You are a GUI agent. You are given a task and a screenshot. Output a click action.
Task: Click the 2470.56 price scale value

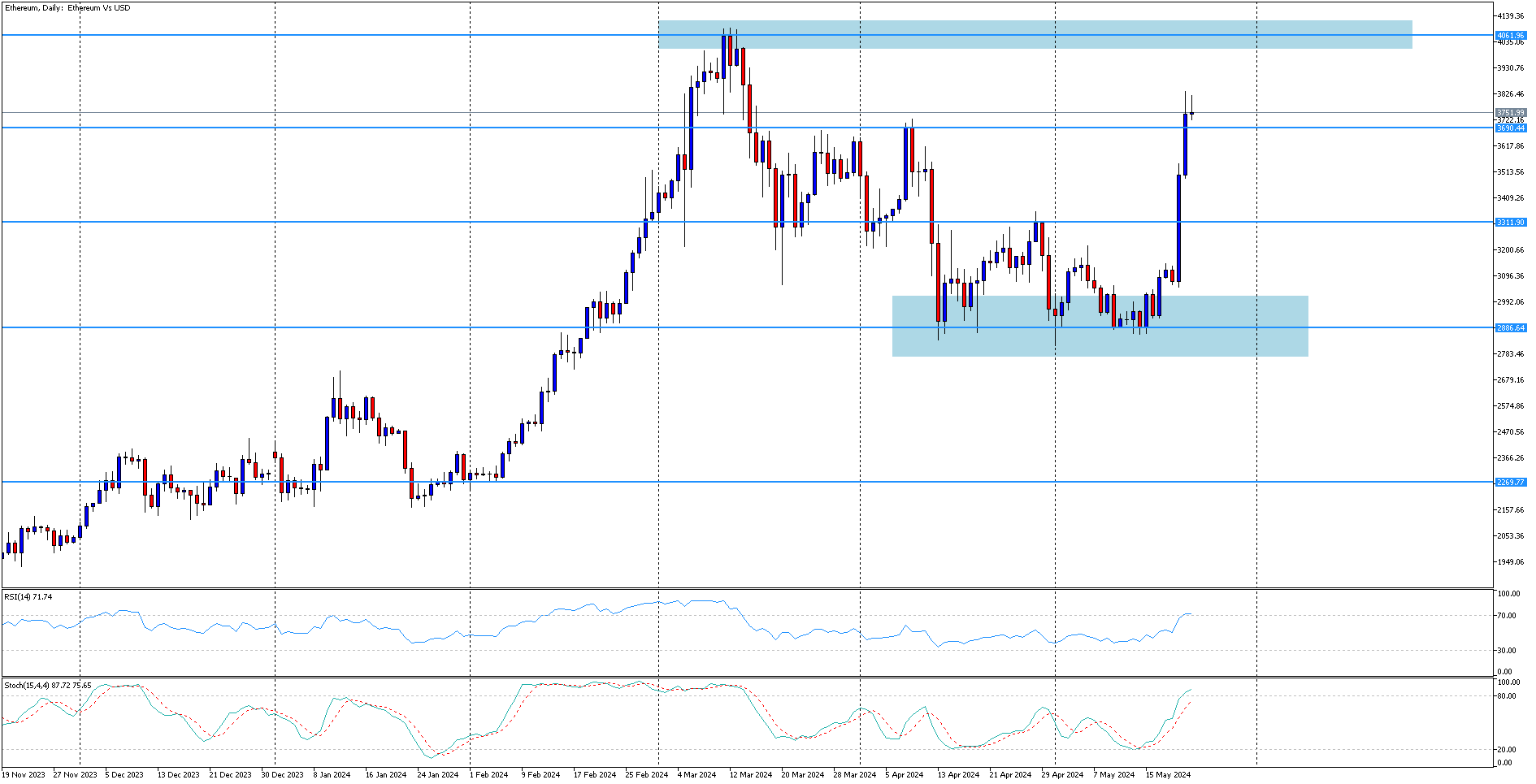[1511, 432]
